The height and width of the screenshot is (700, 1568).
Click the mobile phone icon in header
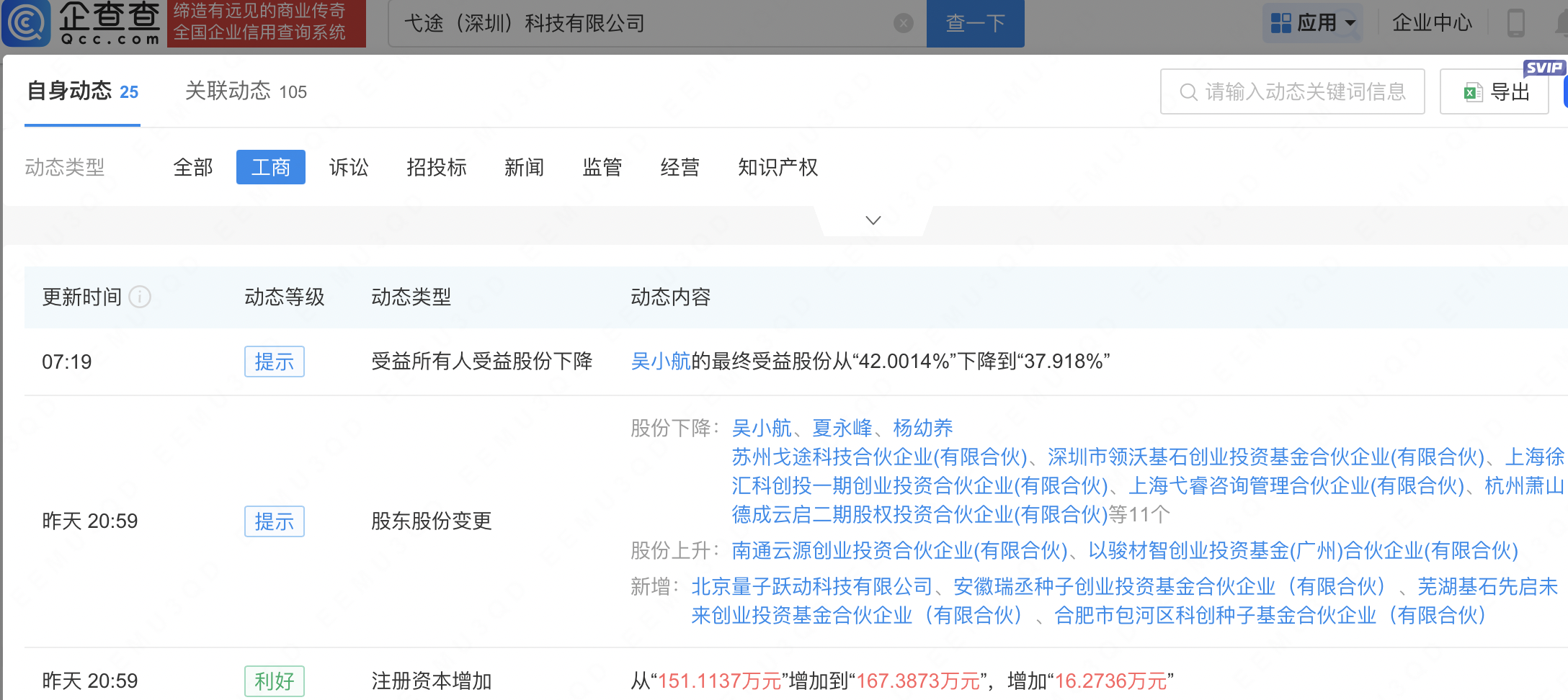click(x=1515, y=23)
